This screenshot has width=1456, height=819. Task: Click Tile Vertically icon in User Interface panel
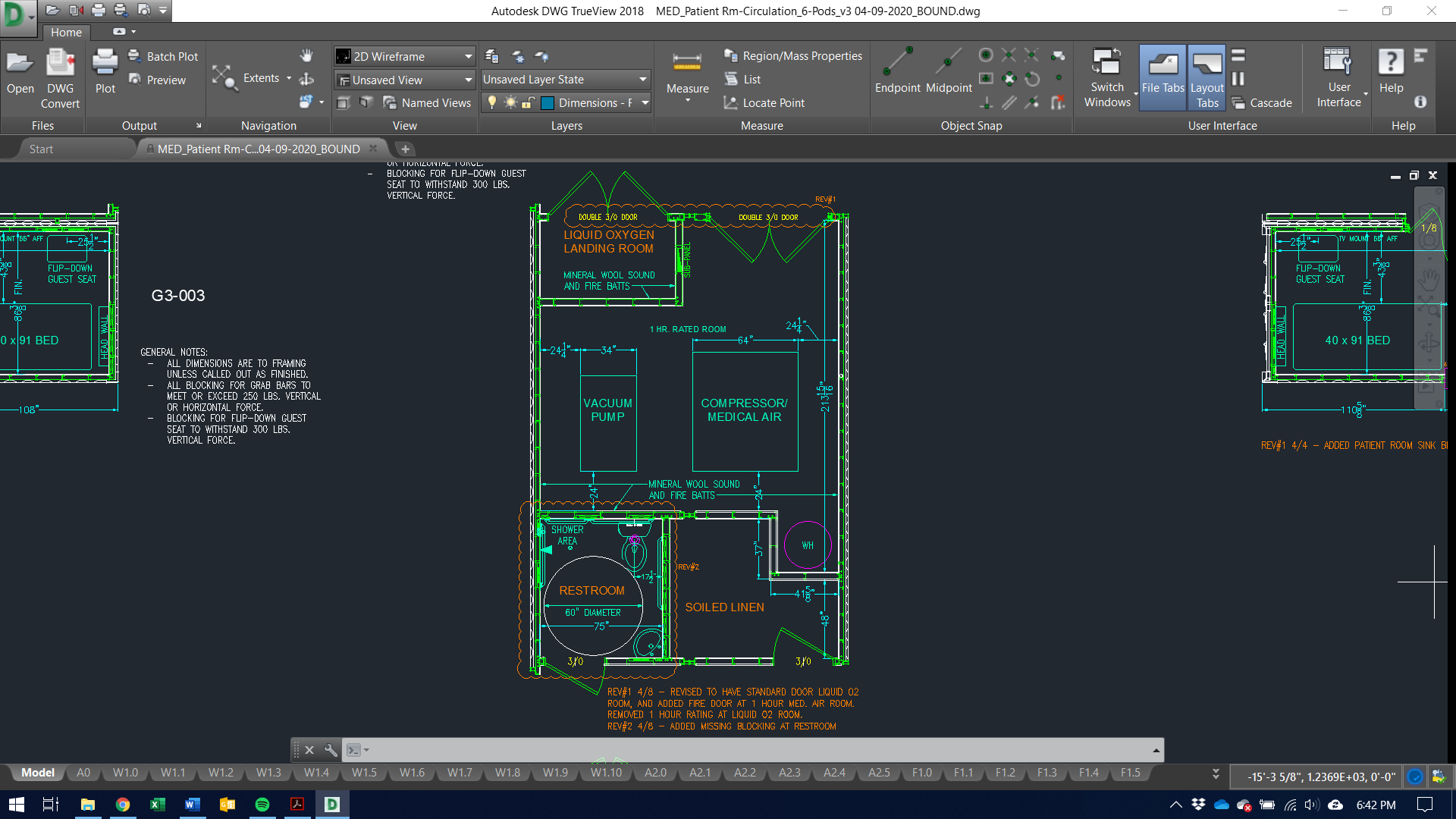click(1238, 79)
